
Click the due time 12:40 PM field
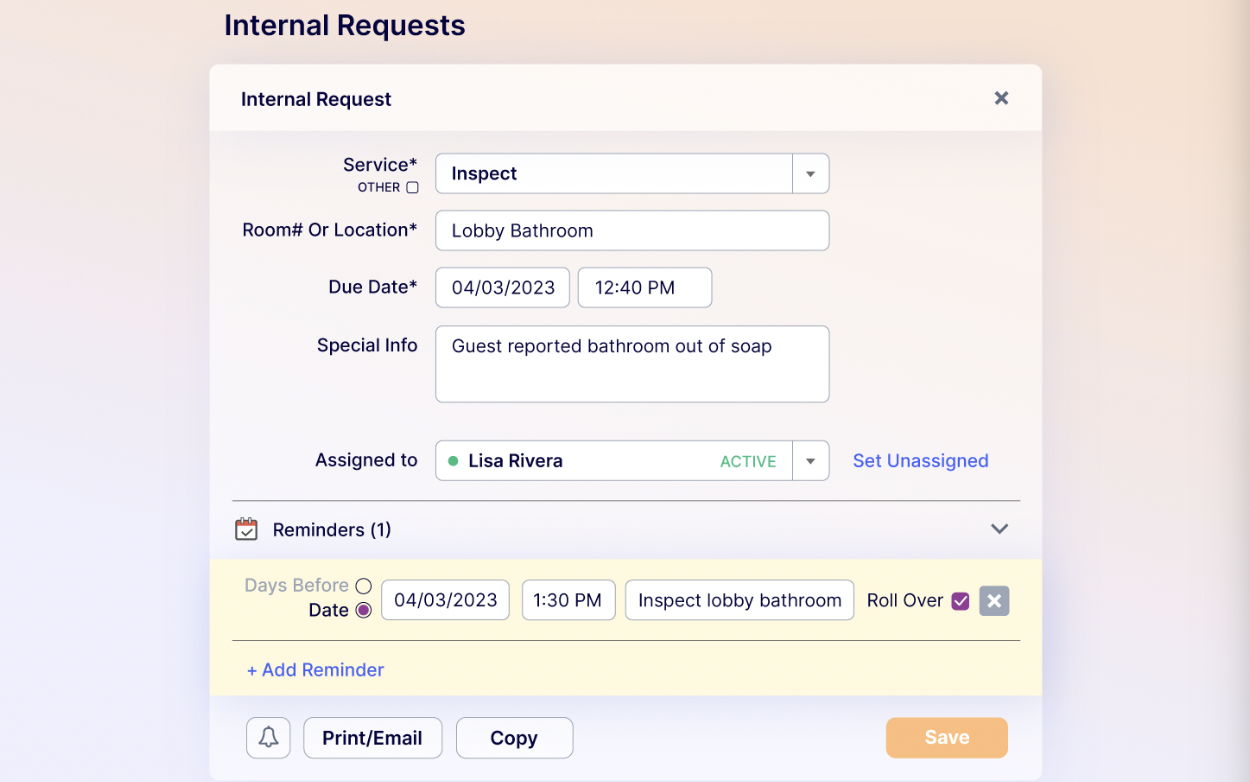pyautogui.click(x=644, y=288)
